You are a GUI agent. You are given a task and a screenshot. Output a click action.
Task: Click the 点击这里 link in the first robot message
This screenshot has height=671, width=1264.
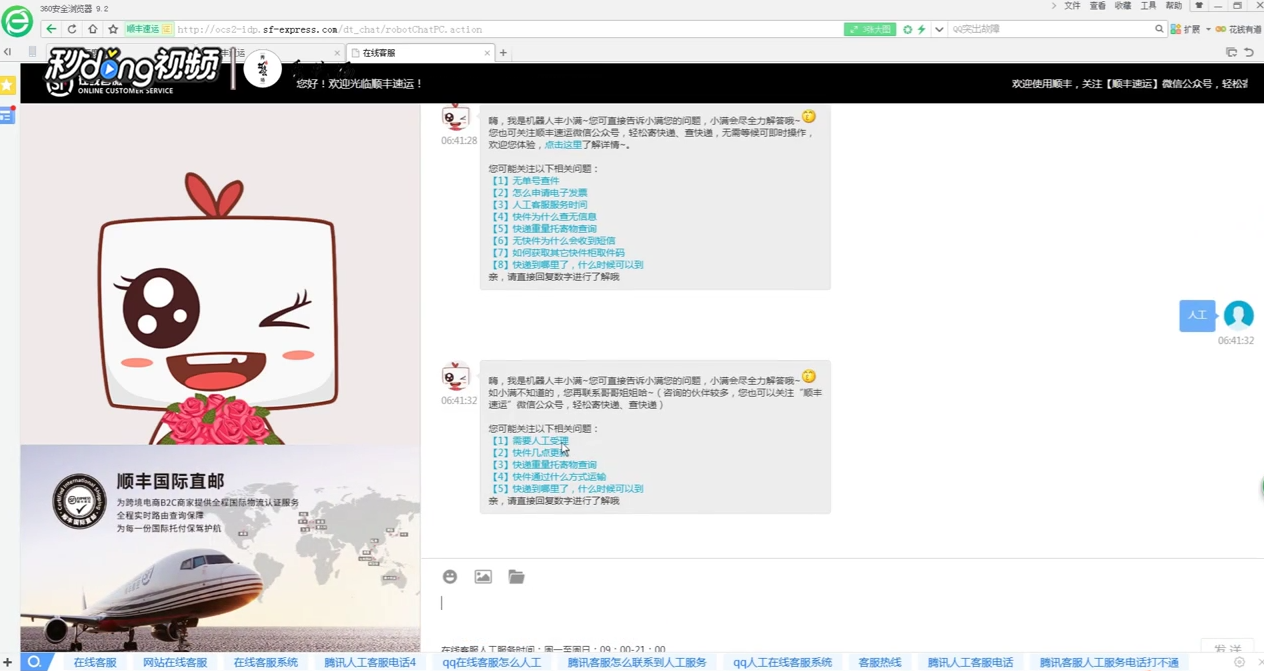coord(563,145)
